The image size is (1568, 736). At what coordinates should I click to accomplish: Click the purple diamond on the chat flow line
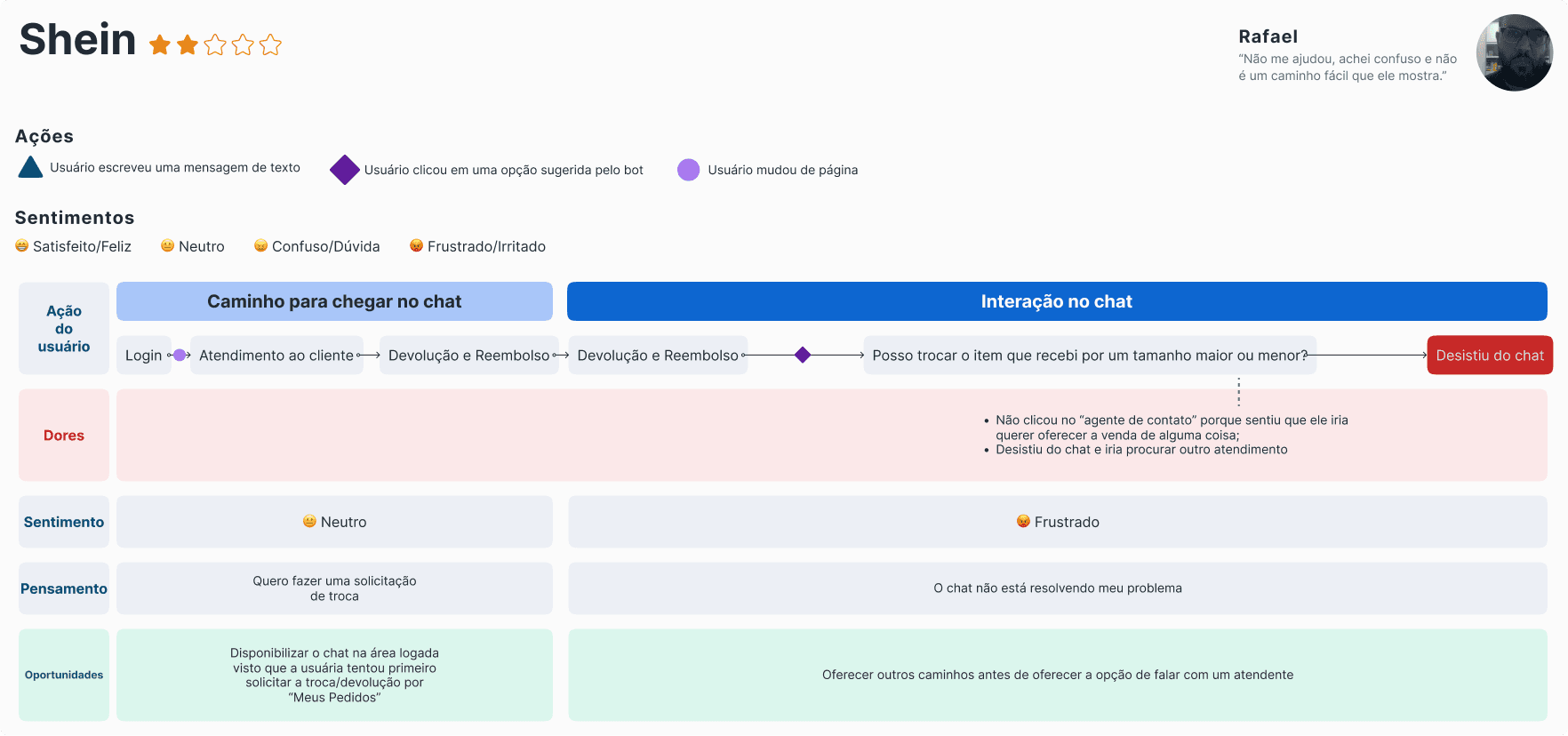803,356
